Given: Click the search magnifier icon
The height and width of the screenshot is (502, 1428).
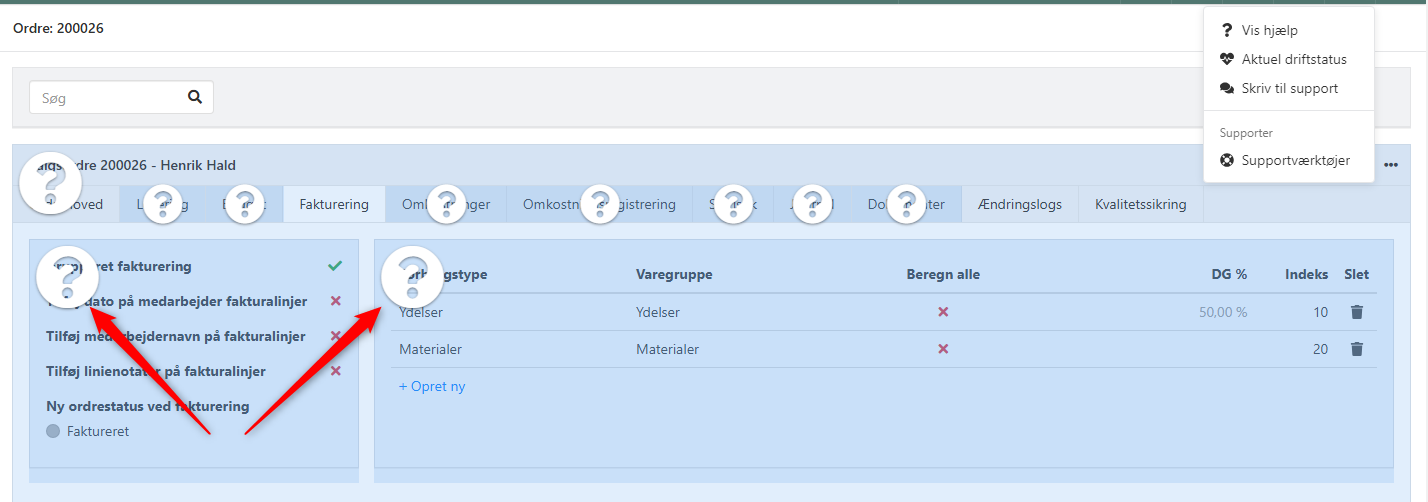Looking at the screenshot, I should (x=195, y=98).
